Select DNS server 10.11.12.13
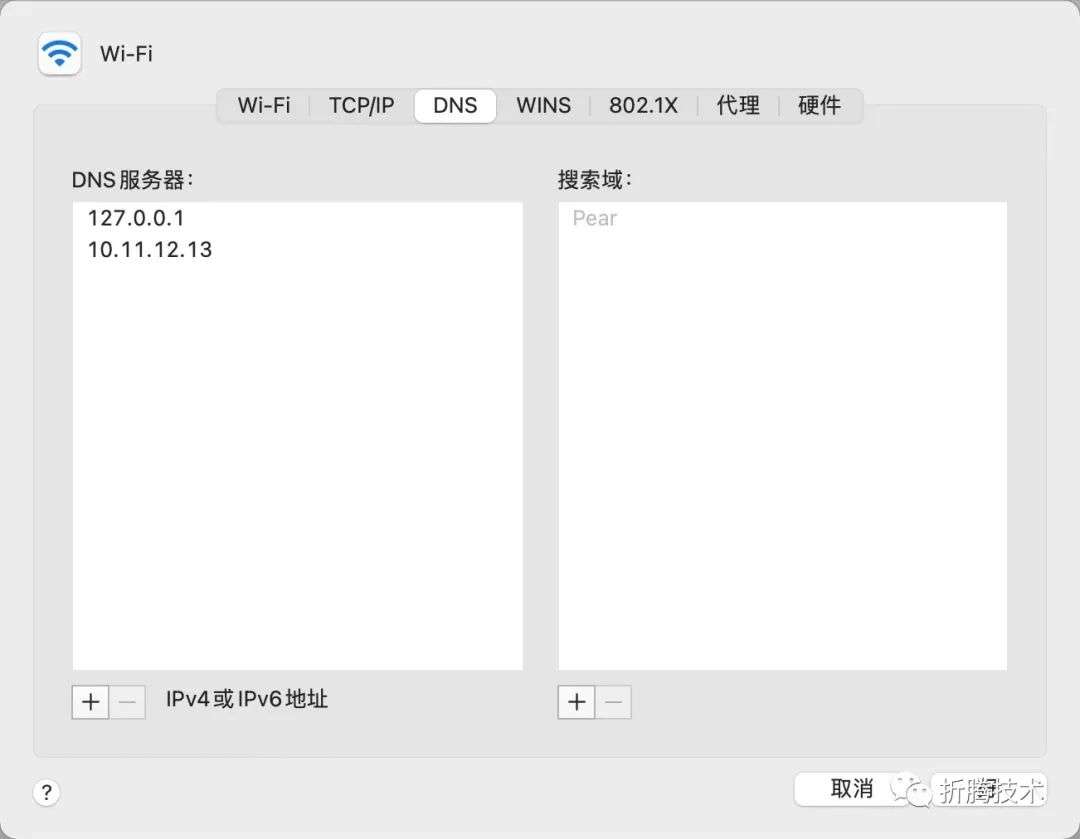The height and width of the screenshot is (839, 1080). [x=298, y=249]
